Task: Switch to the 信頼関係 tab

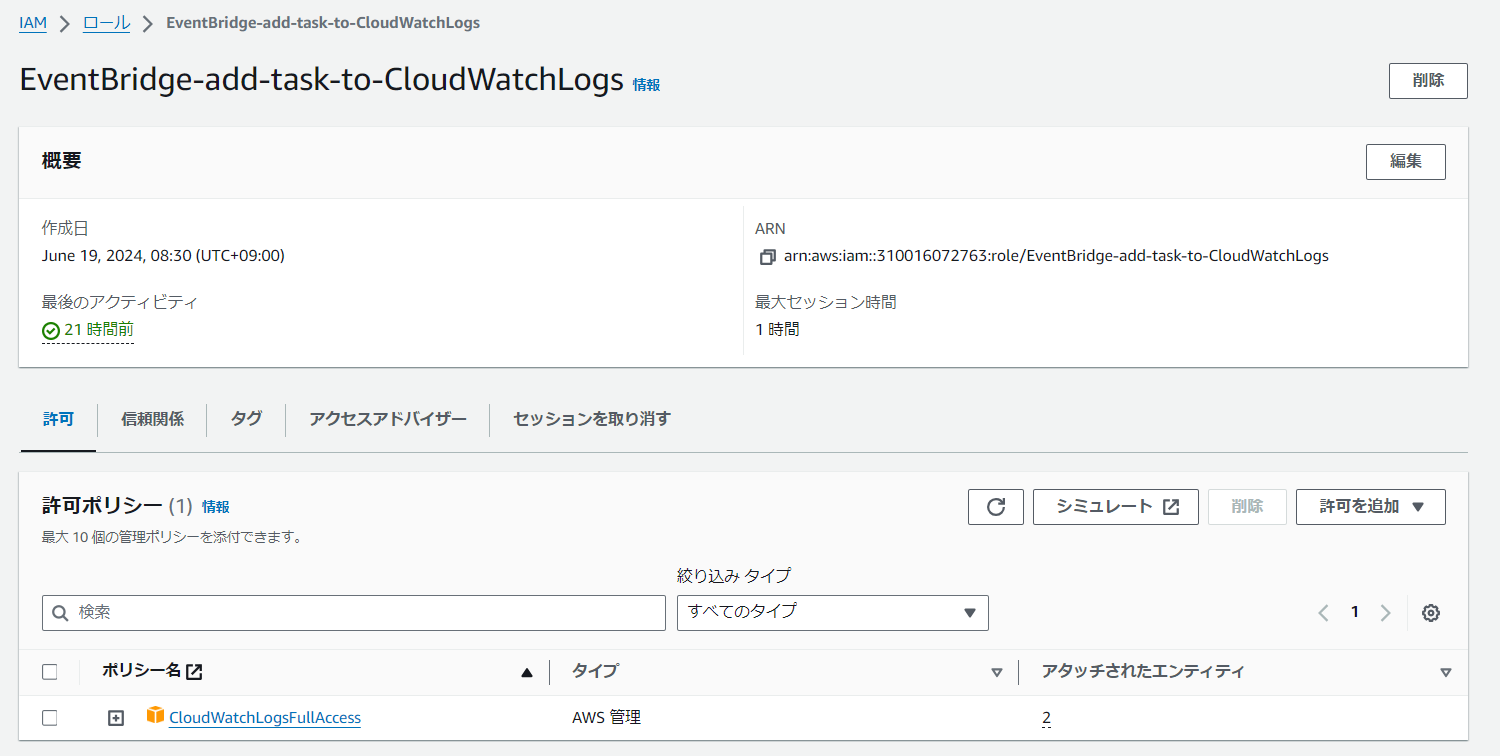Action: pos(152,419)
